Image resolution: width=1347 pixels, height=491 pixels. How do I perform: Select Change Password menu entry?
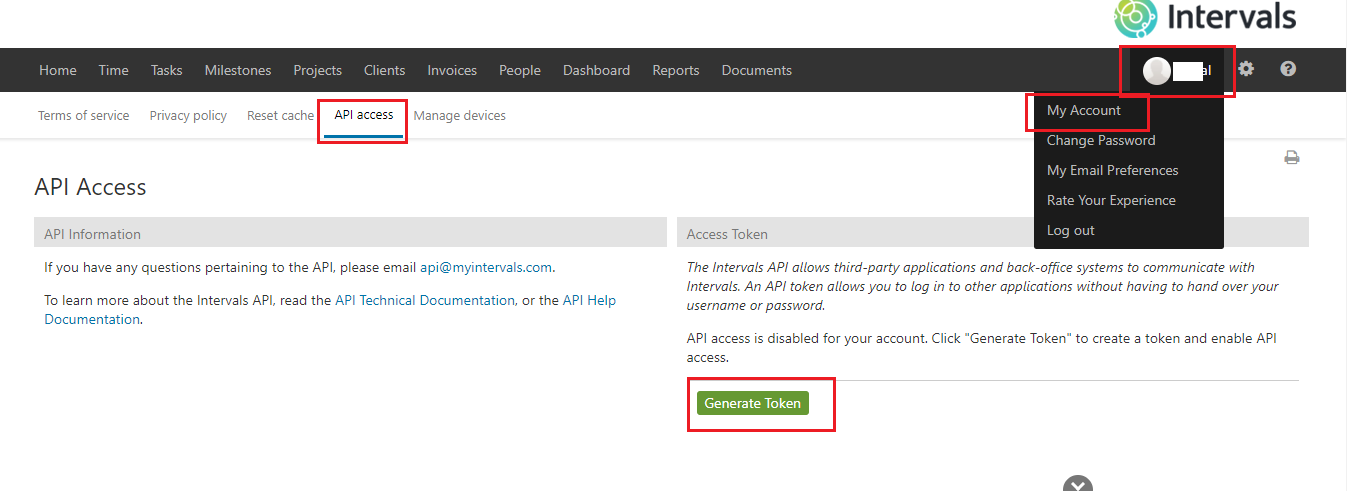click(1101, 140)
